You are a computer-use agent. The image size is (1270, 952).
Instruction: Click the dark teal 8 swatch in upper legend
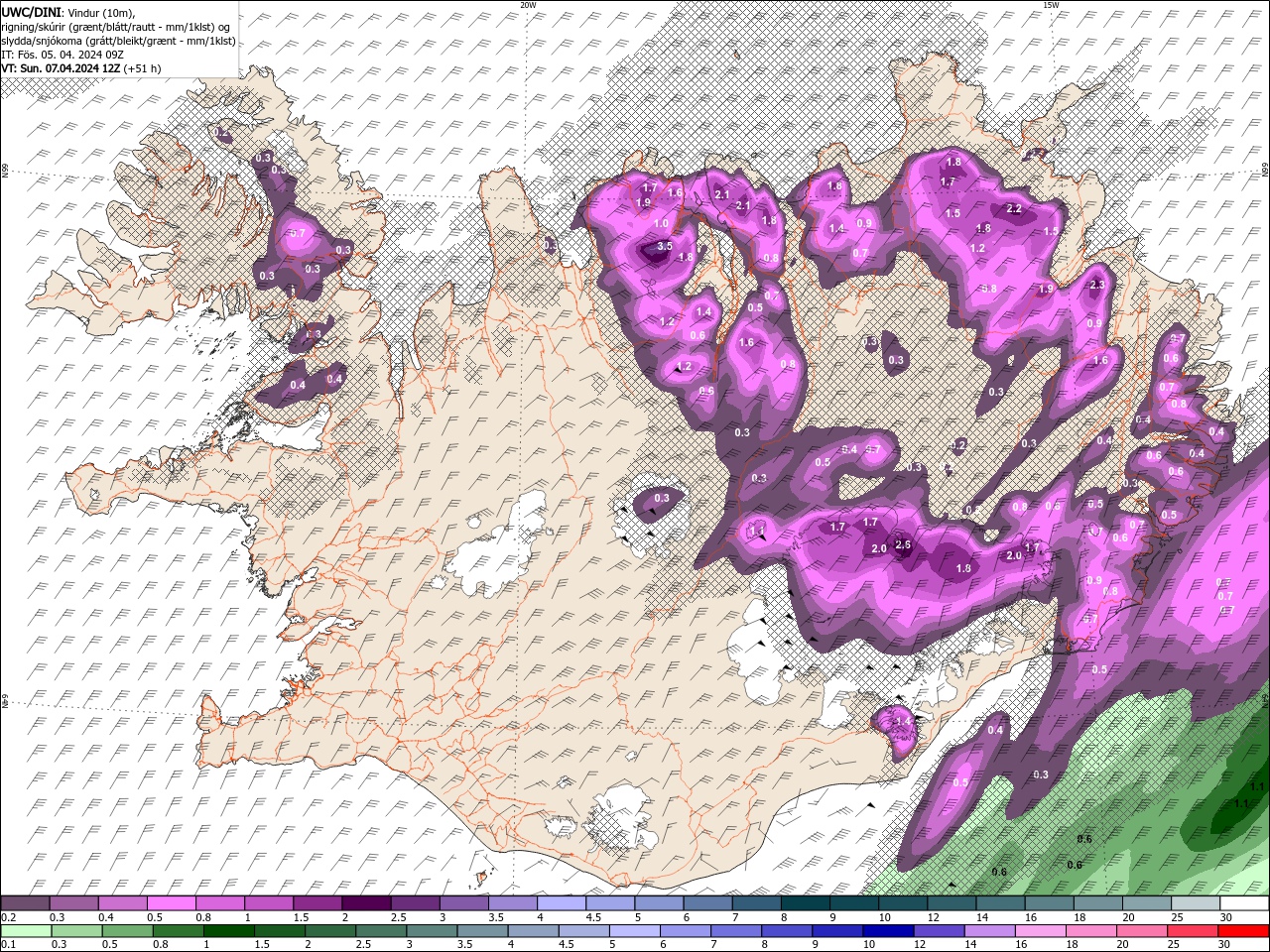point(806,903)
